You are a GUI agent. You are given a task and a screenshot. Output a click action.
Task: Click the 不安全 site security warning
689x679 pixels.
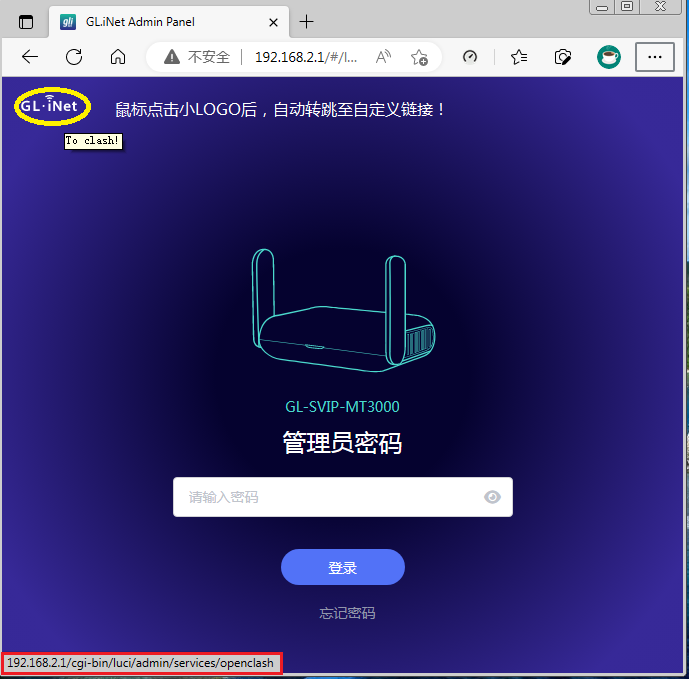198,57
